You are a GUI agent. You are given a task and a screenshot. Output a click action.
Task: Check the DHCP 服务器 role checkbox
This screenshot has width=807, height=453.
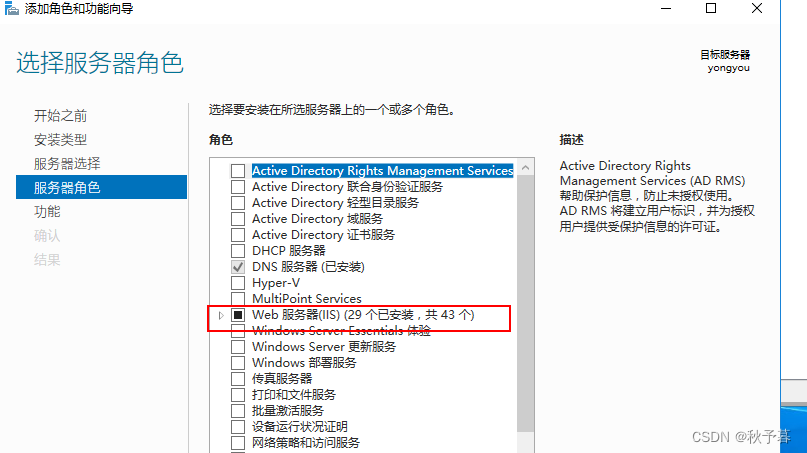[238, 251]
